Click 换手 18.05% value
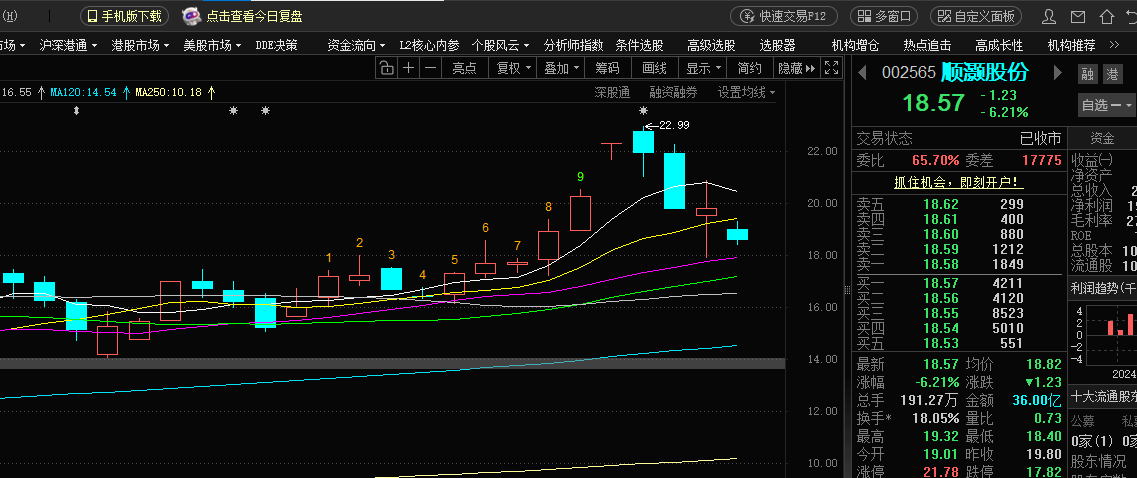Screen dimensions: 1137x478 935,419
